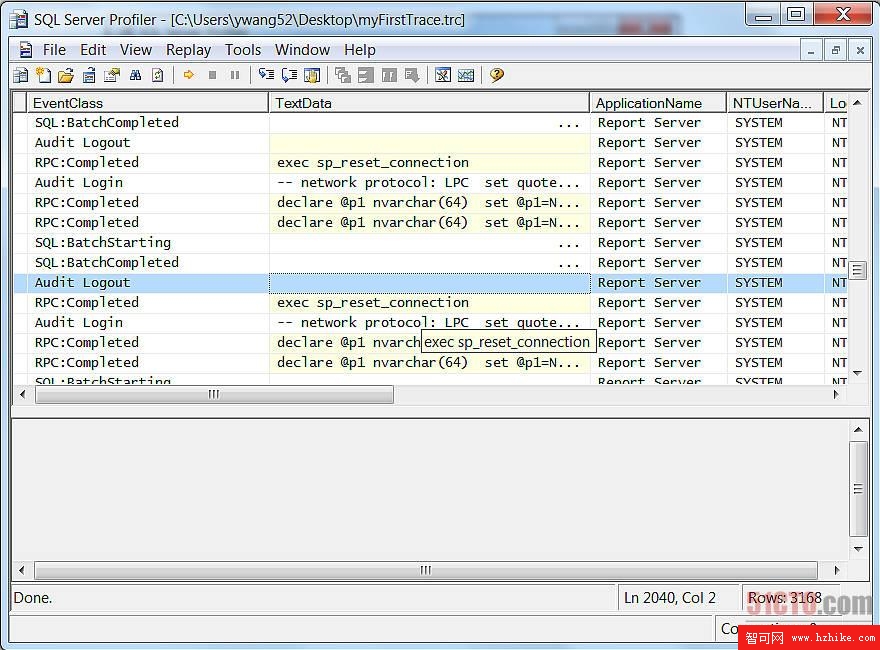Restore down the inner trace document window
This screenshot has width=880, height=650.
pos(836,51)
